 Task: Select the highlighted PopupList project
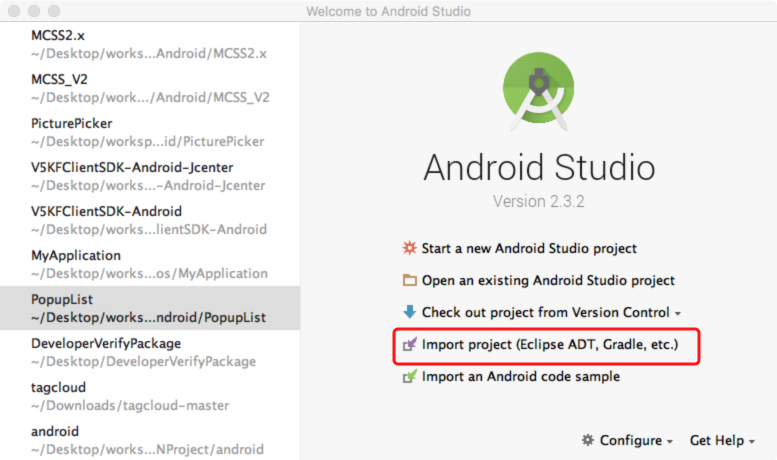tap(150, 308)
